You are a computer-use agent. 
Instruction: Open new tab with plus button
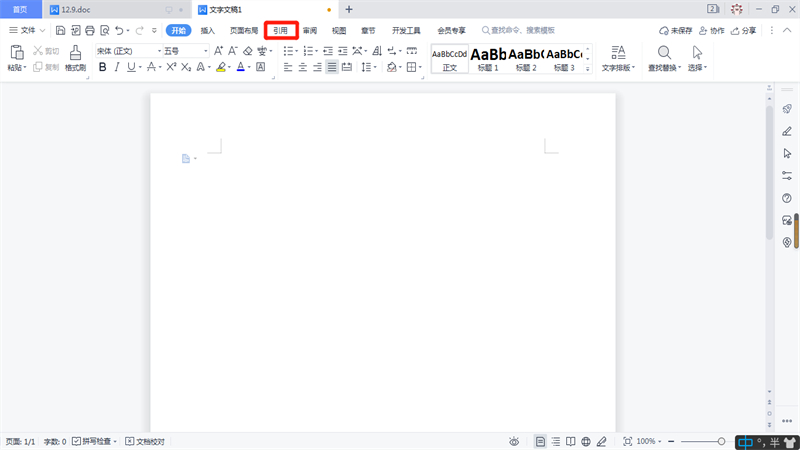tap(349, 10)
